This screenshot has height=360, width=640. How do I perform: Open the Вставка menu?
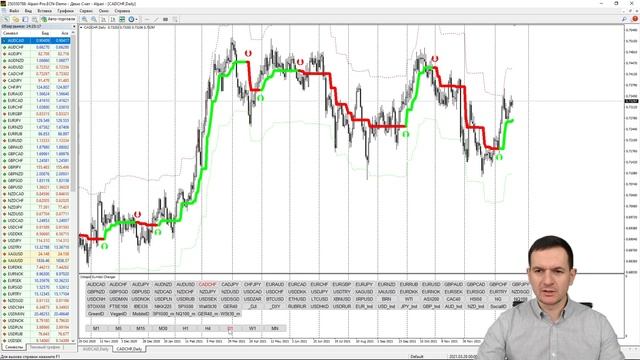[44, 11]
